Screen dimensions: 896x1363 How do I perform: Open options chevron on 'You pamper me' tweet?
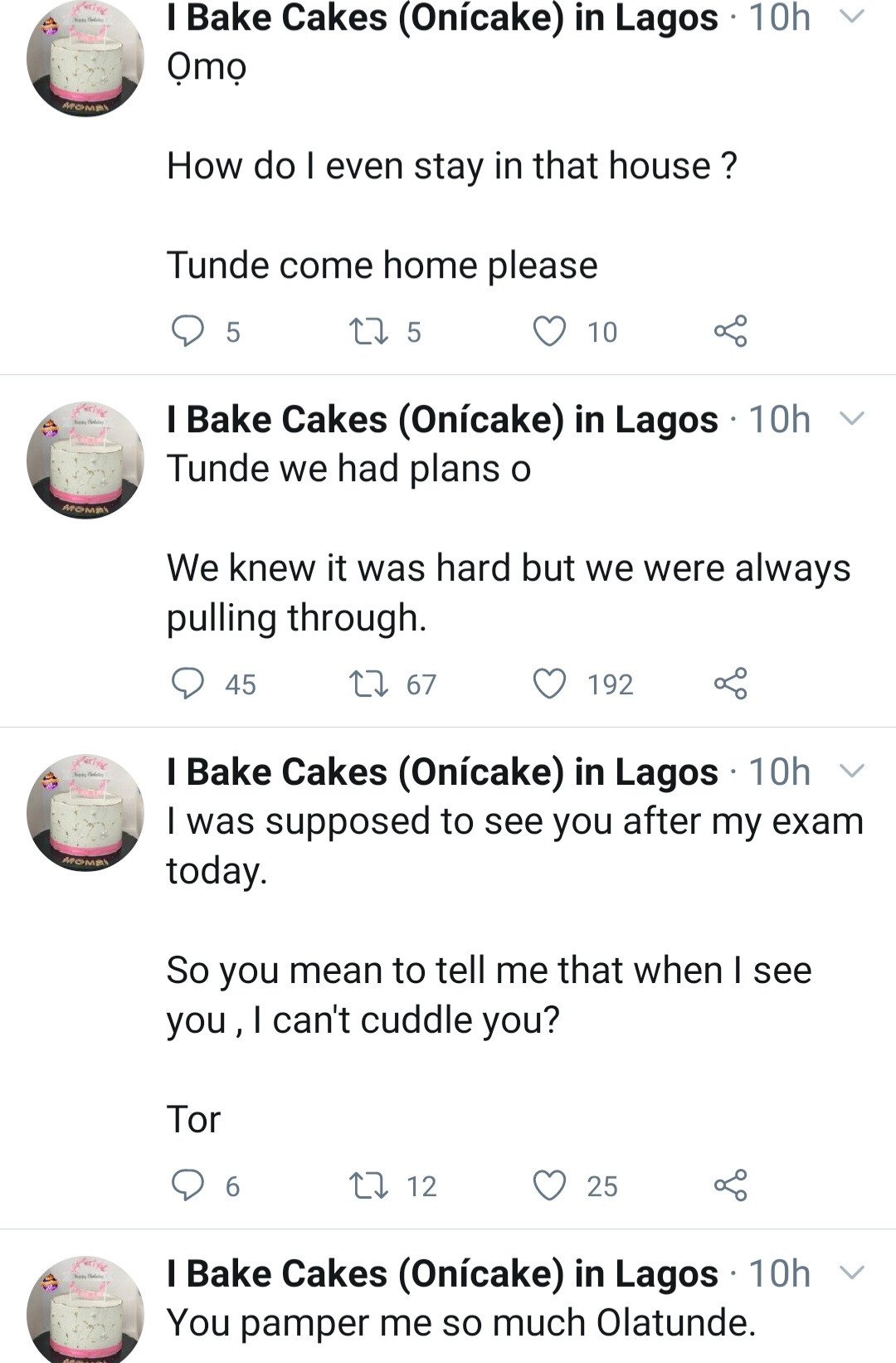(852, 1273)
